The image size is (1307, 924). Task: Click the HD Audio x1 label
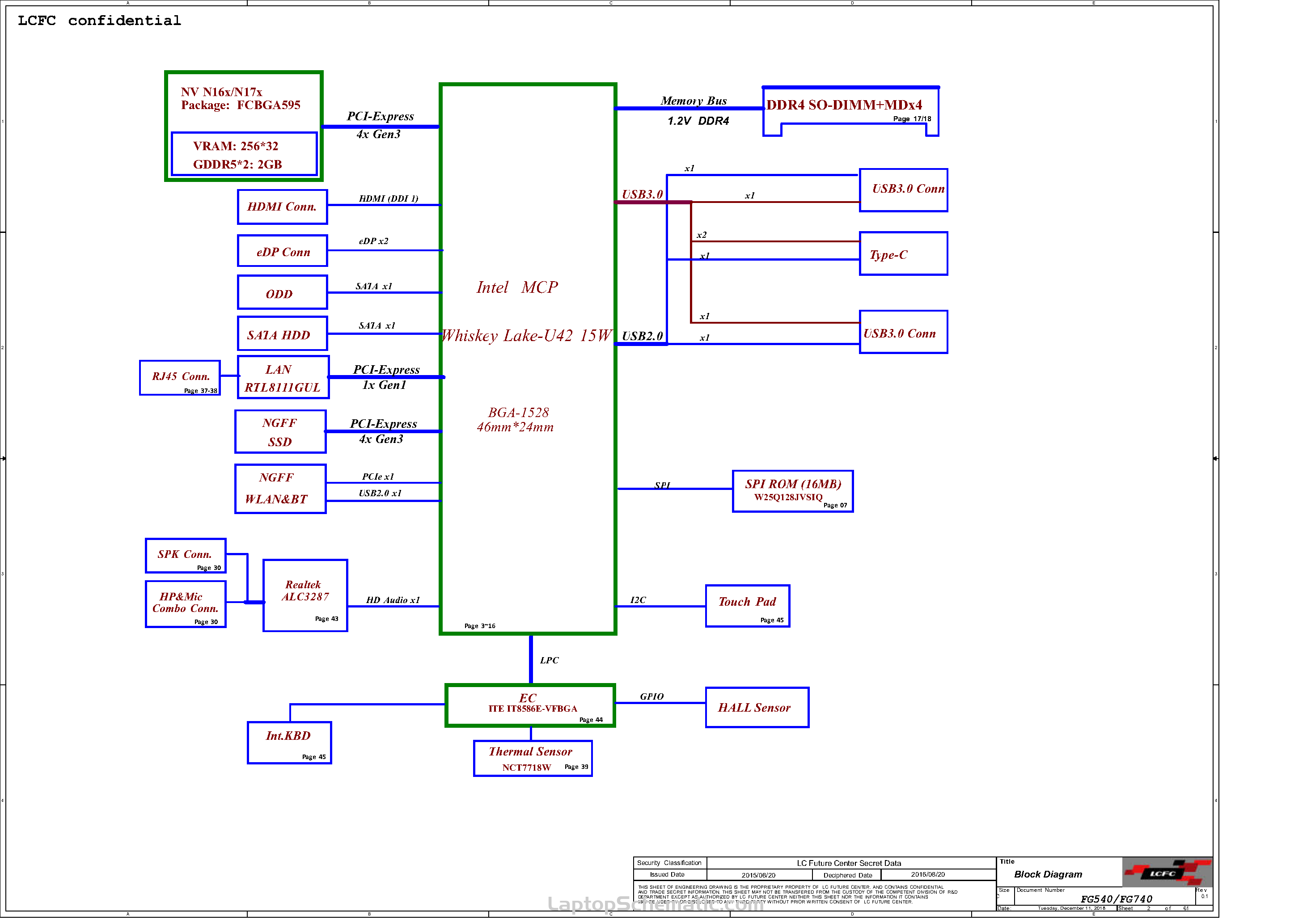point(393,600)
